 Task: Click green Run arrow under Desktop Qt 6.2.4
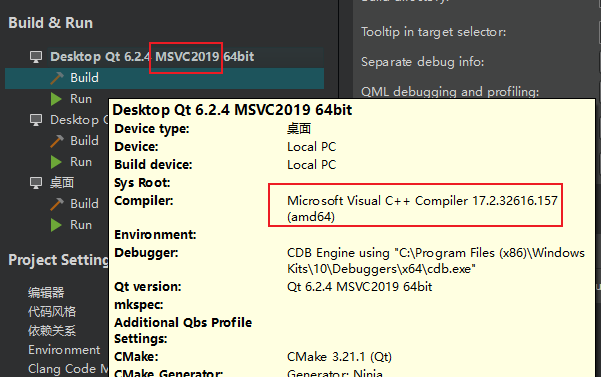[x=56, y=99]
